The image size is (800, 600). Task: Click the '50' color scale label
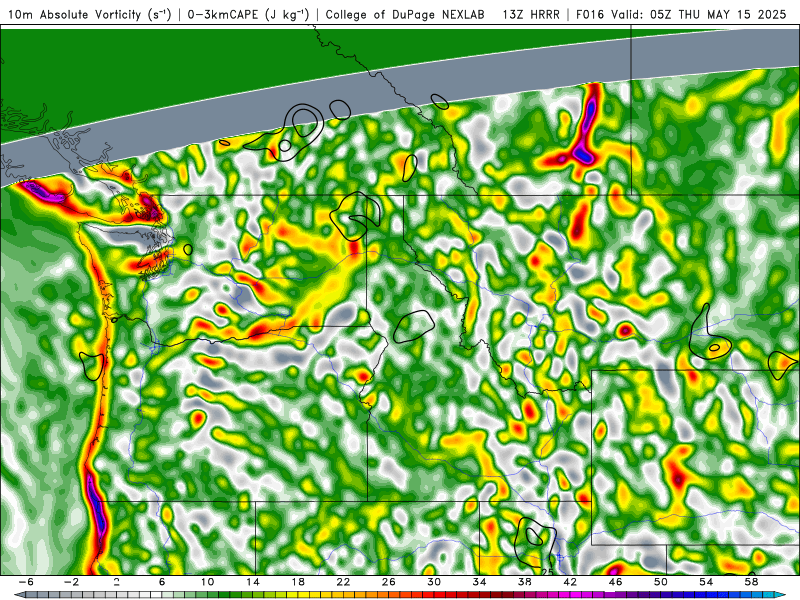point(661,582)
